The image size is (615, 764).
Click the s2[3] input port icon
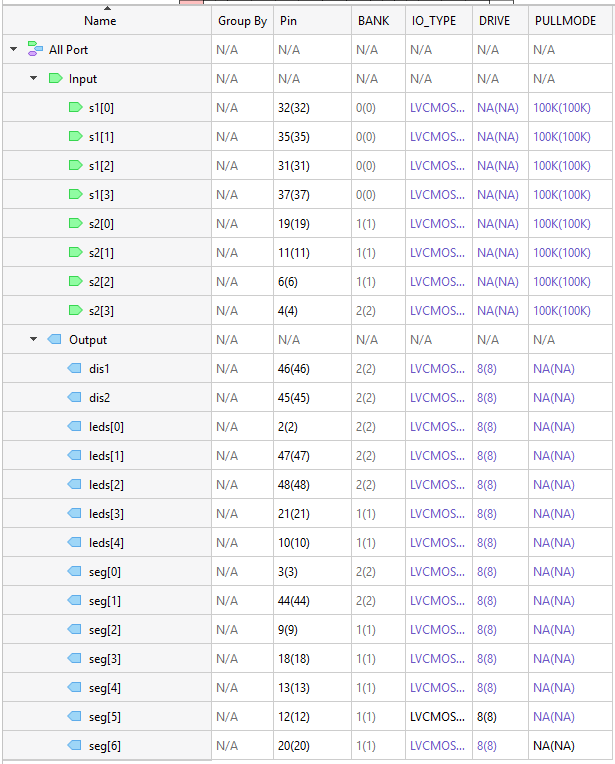pos(75,311)
